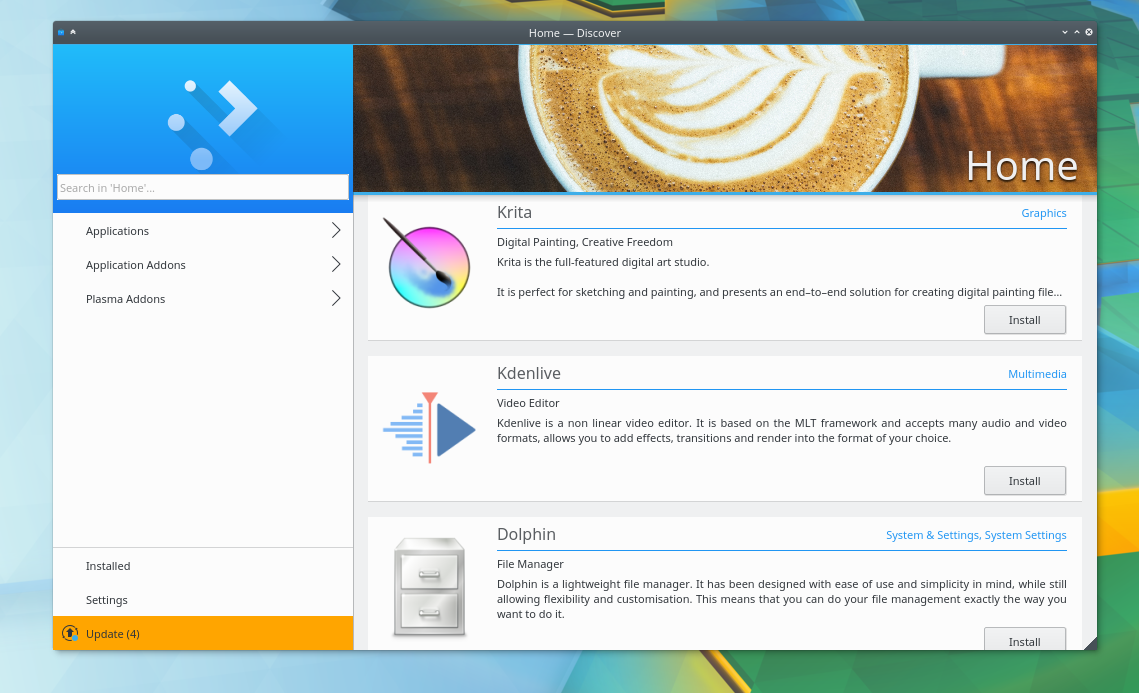Open Update (4) in the sidebar
Screen dimensions: 1139x693
203,633
